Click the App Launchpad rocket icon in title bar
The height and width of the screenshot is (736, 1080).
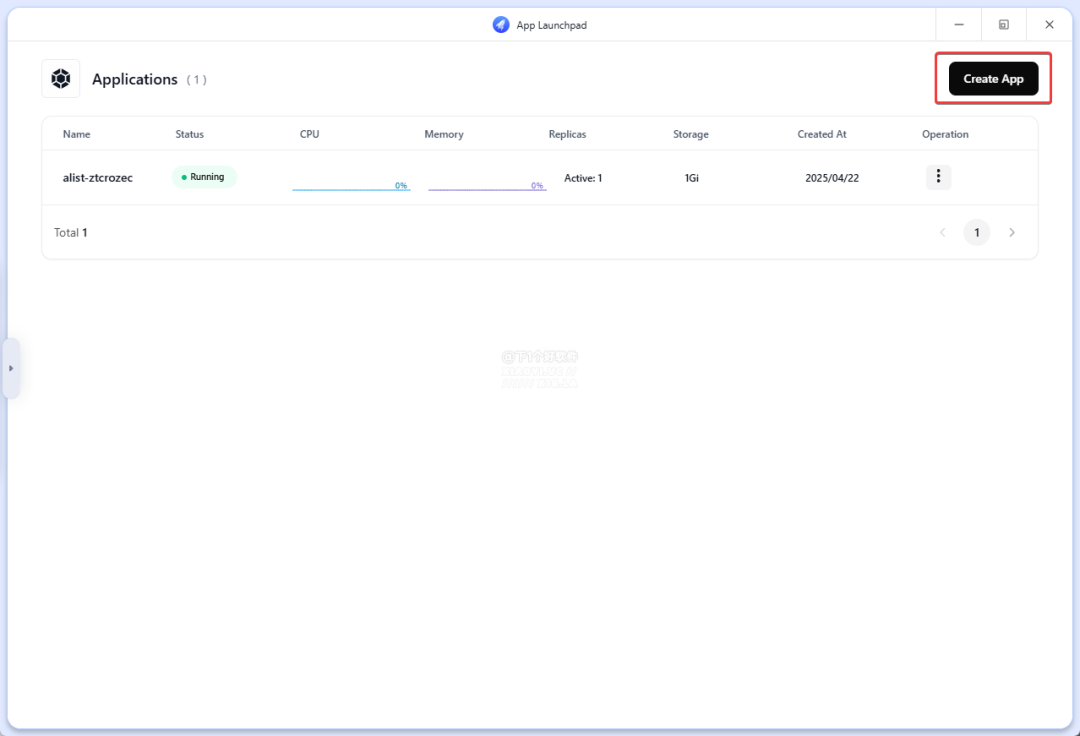(x=501, y=25)
